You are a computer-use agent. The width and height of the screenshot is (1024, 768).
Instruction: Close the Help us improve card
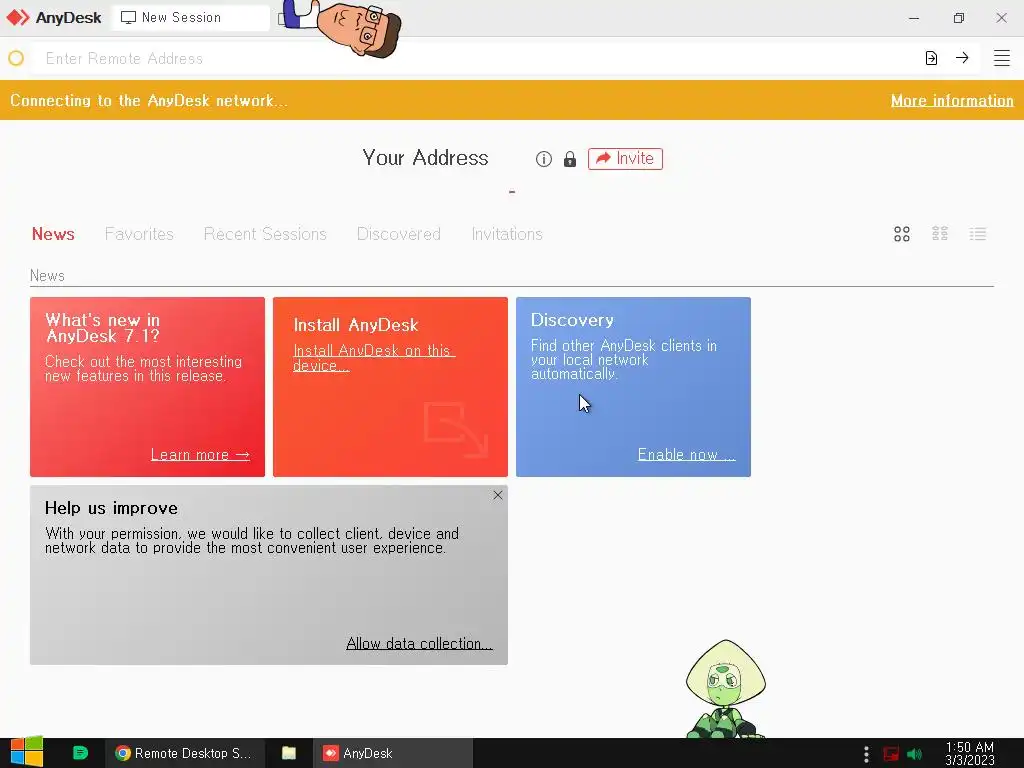[498, 495]
